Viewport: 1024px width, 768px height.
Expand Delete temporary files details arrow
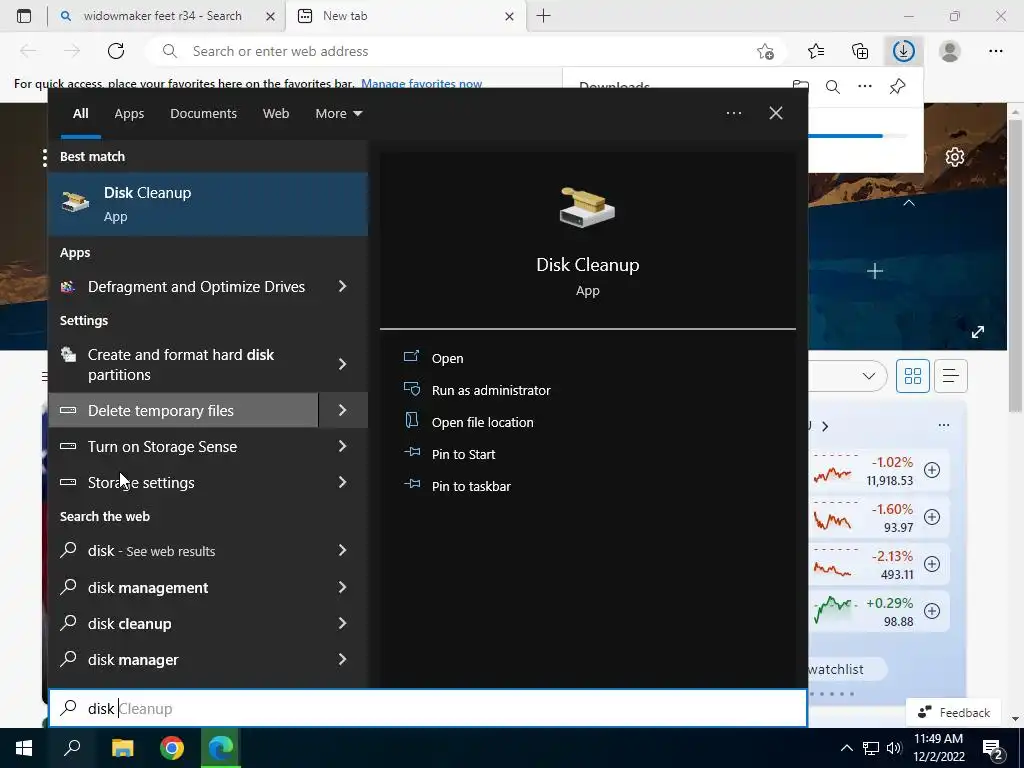point(342,410)
